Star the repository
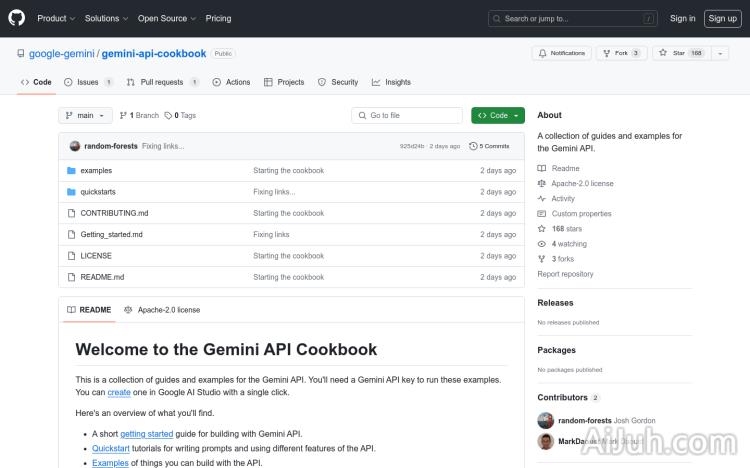 click(682, 53)
